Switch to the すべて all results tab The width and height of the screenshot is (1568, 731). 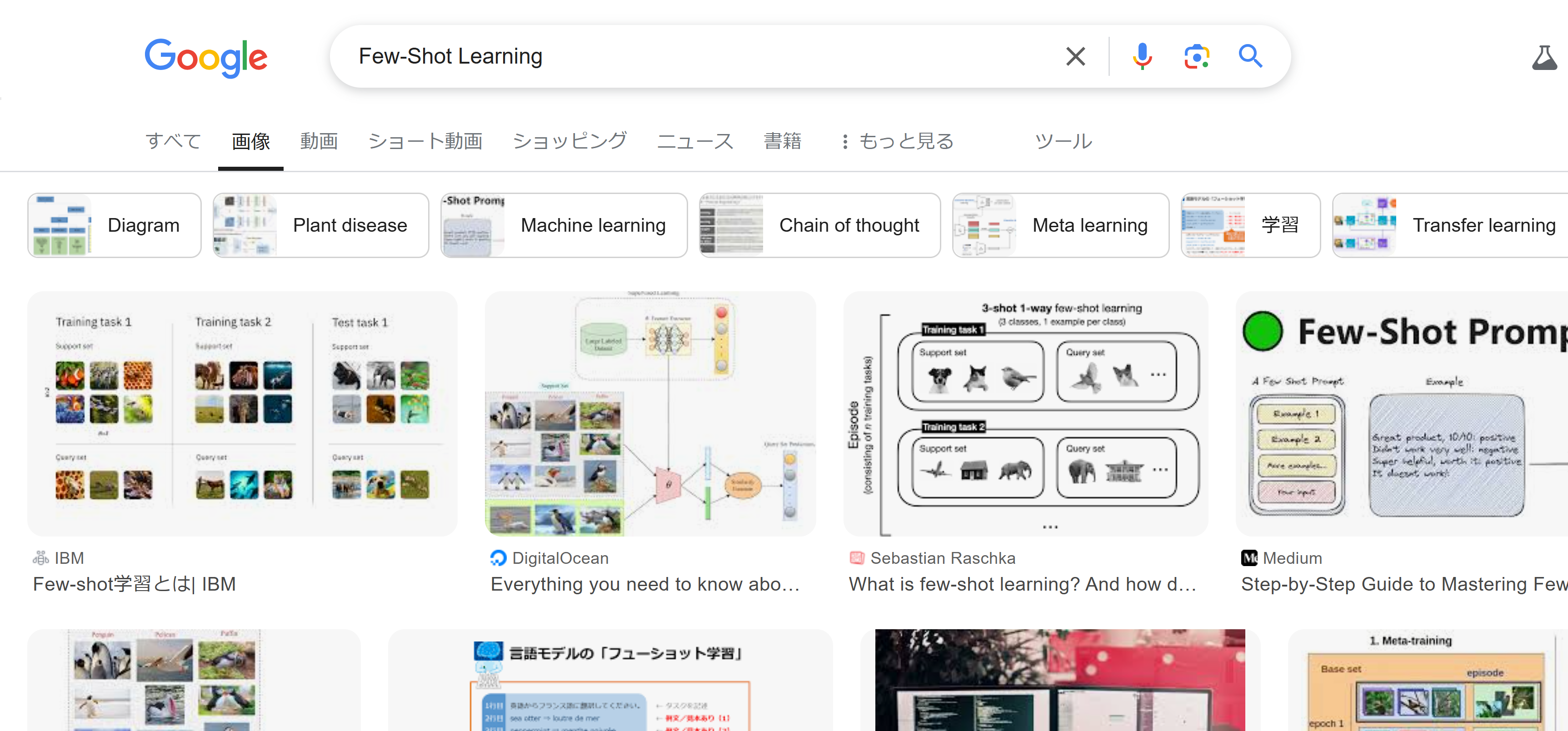click(x=174, y=141)
